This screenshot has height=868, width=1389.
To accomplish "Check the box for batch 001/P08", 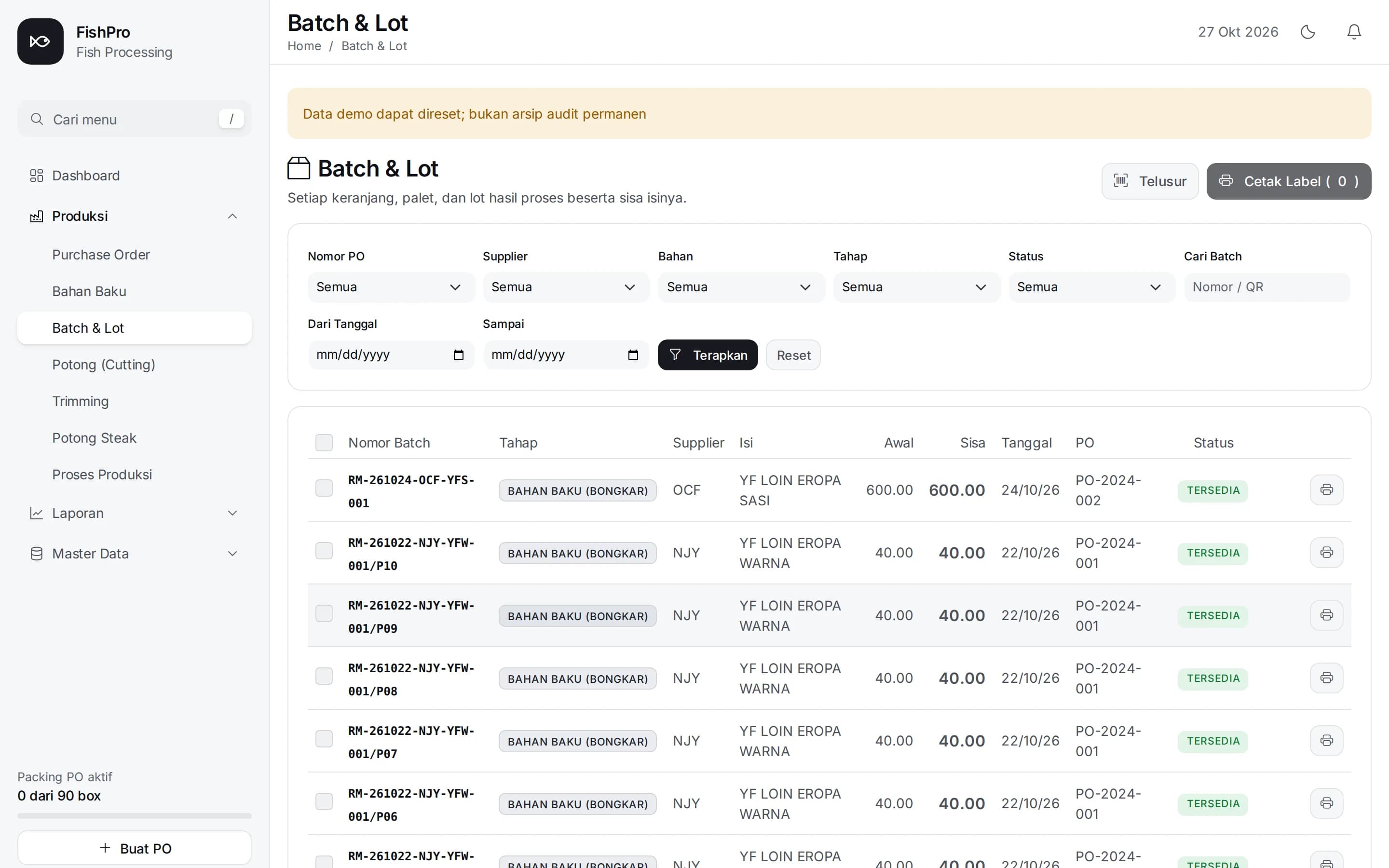I will point(324,676).
